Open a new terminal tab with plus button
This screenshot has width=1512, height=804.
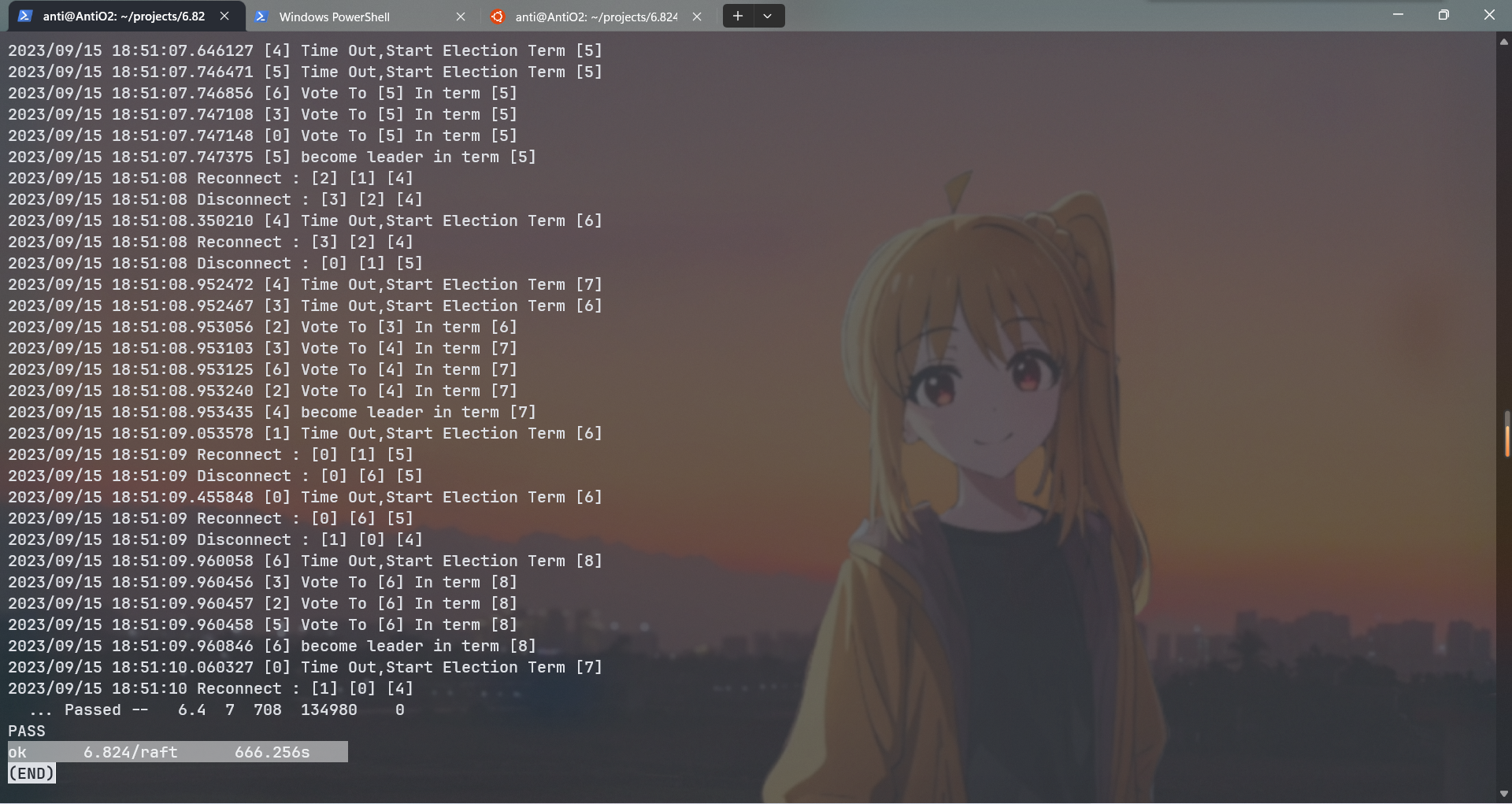pyautogui.click(x=738, y=16)
